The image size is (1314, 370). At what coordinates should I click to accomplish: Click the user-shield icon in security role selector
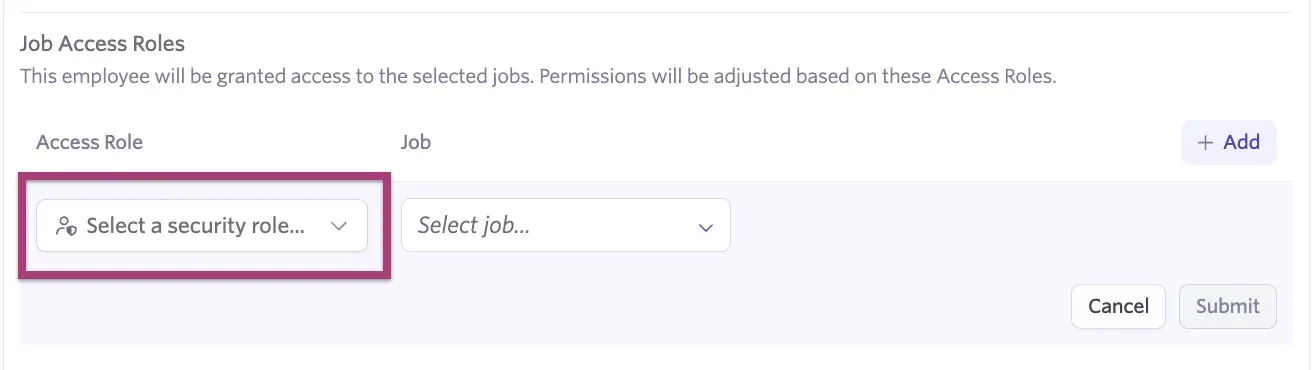pyautogui.click(x=66, y=226)
